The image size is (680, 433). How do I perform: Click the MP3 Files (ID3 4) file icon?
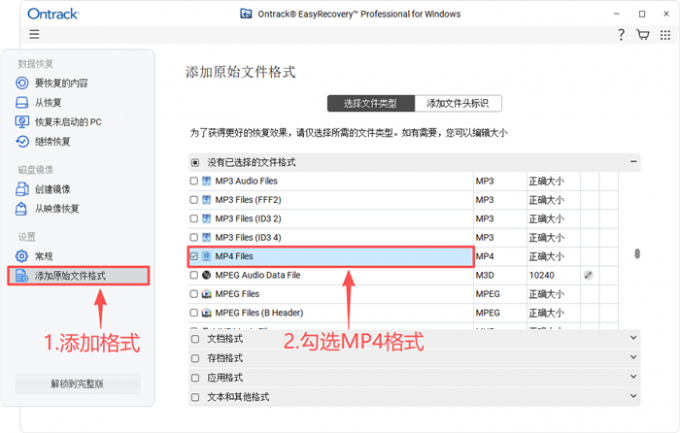click(207, 237)
